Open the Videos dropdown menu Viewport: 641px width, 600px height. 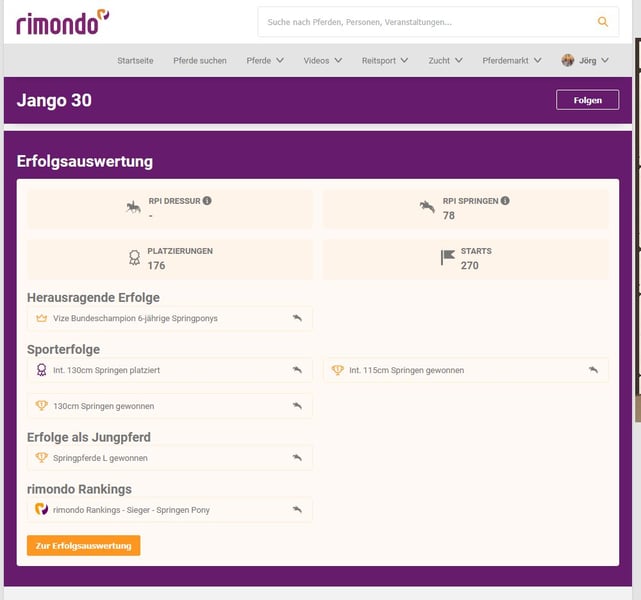(323, 61)
